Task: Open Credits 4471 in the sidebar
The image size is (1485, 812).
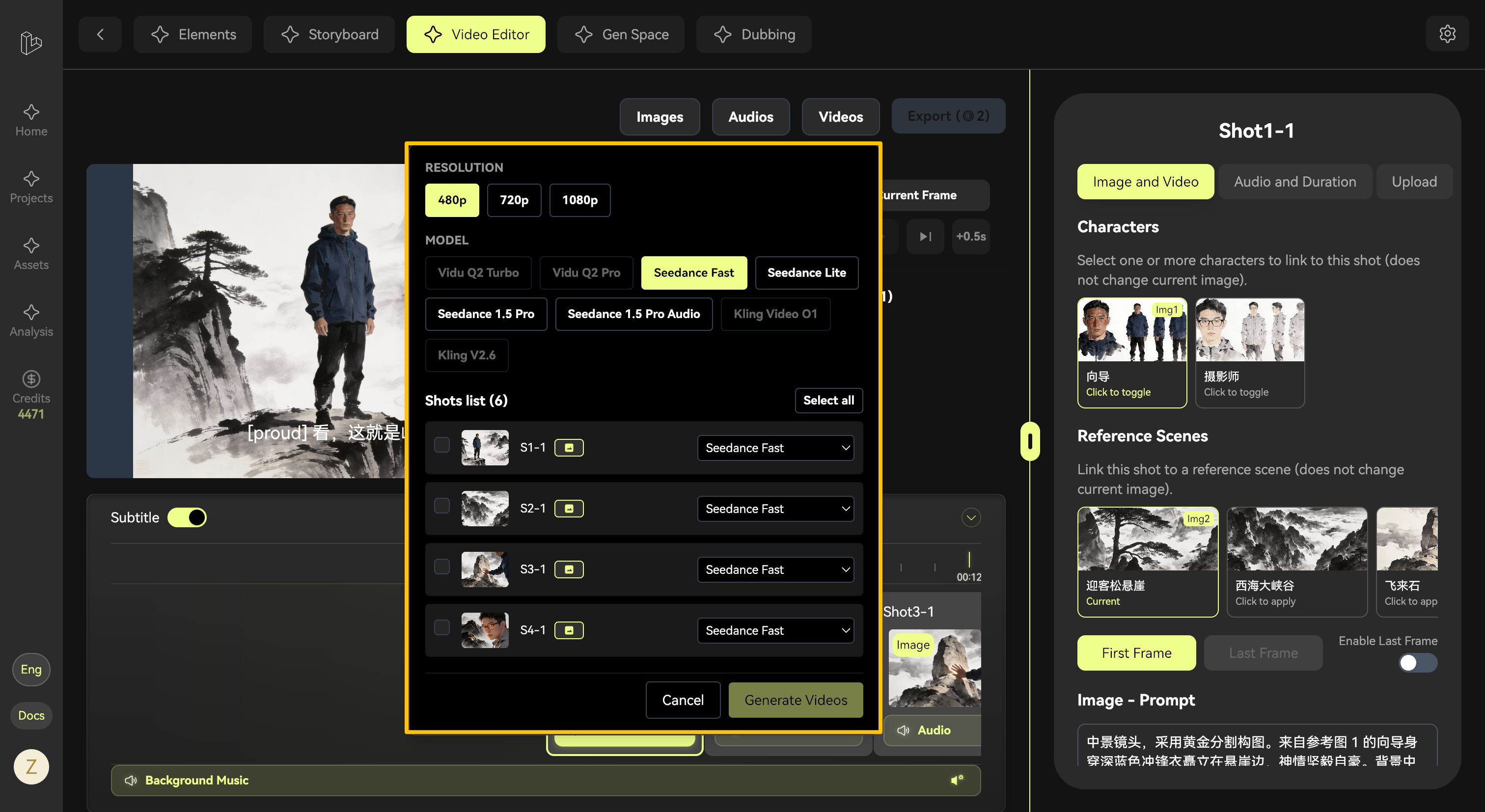Action: (x=31, y=395)
